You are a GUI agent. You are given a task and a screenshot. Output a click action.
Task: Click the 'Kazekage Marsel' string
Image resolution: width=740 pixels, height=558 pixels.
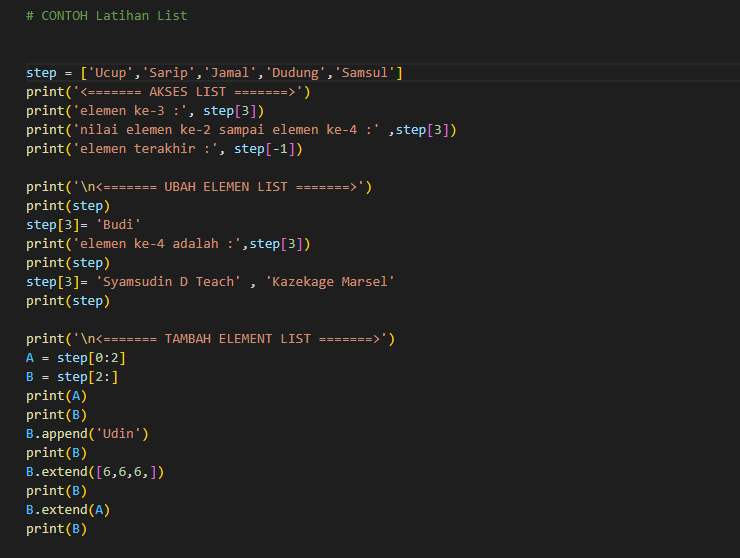330,282
